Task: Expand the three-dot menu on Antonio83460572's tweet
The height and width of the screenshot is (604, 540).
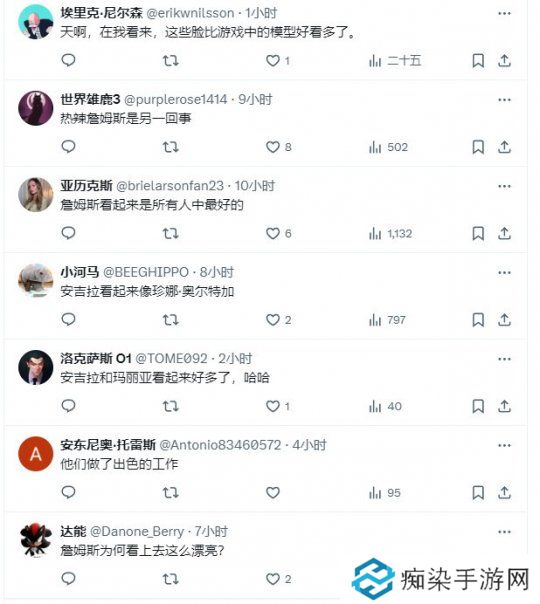Action: pyautogui.click(x=504, y=446)
